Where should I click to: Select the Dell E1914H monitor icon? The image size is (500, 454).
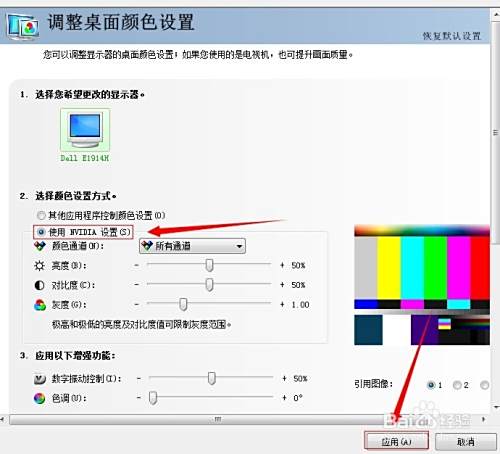pos(85,129)
